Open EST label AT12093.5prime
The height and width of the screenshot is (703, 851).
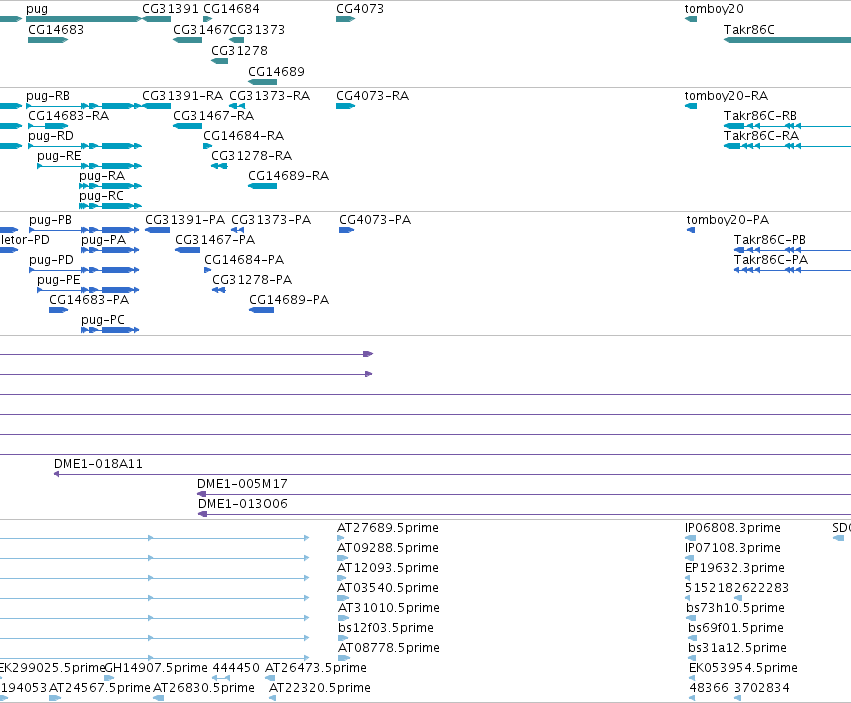coord(388,568)
